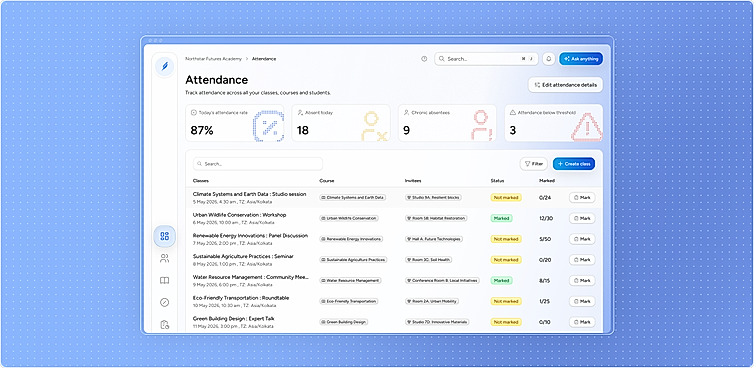Screen dimensions: 754x368
Task: Click the top Search field with magnifier
Action: [x=486, y=59]
